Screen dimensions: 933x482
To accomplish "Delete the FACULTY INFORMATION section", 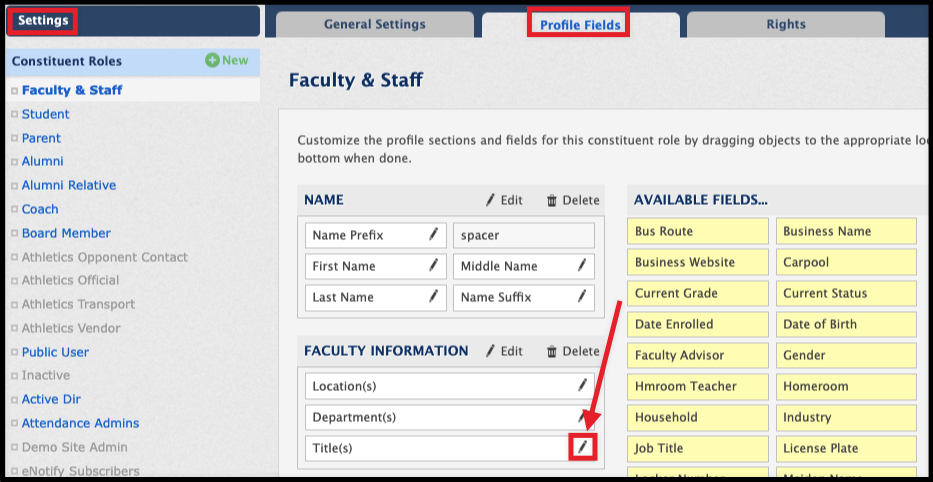I will [572, 351].
